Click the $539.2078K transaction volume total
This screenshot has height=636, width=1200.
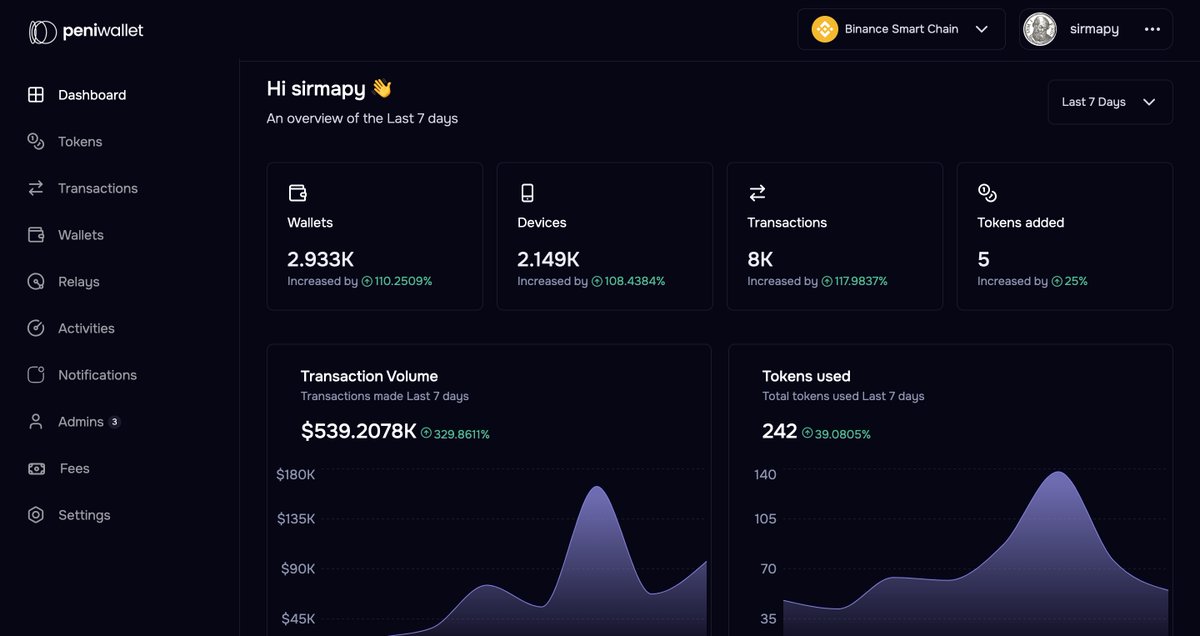(x=358, y=431)
